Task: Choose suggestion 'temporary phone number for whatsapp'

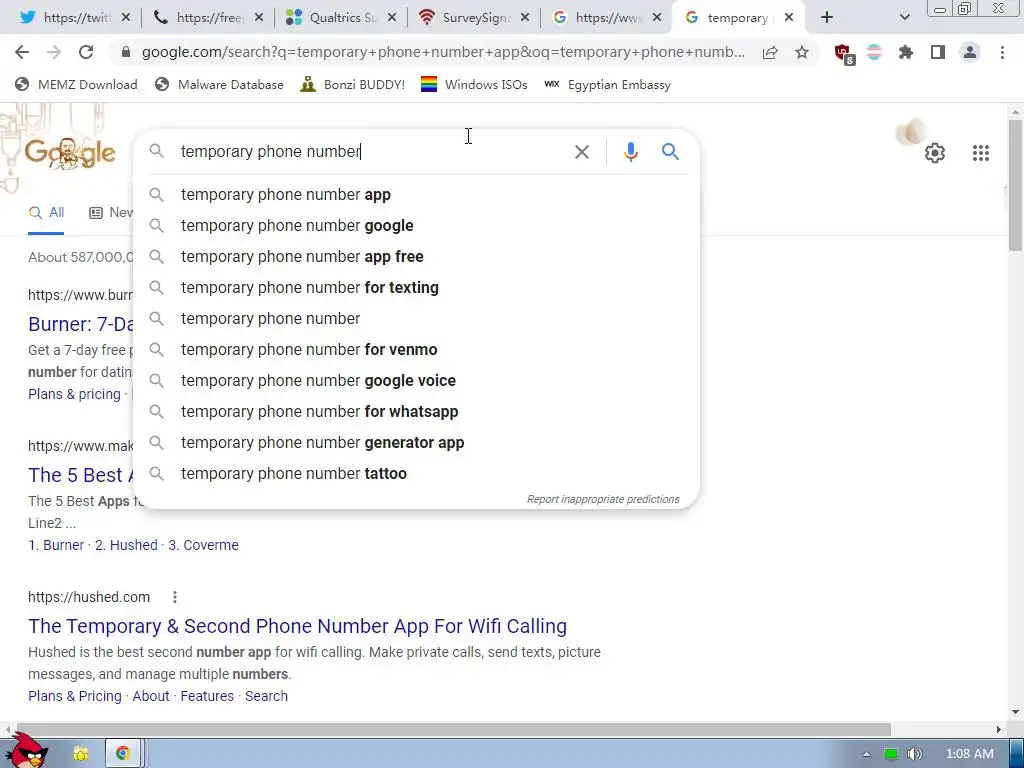Action: pyautogui.click(x=416, y=411)
